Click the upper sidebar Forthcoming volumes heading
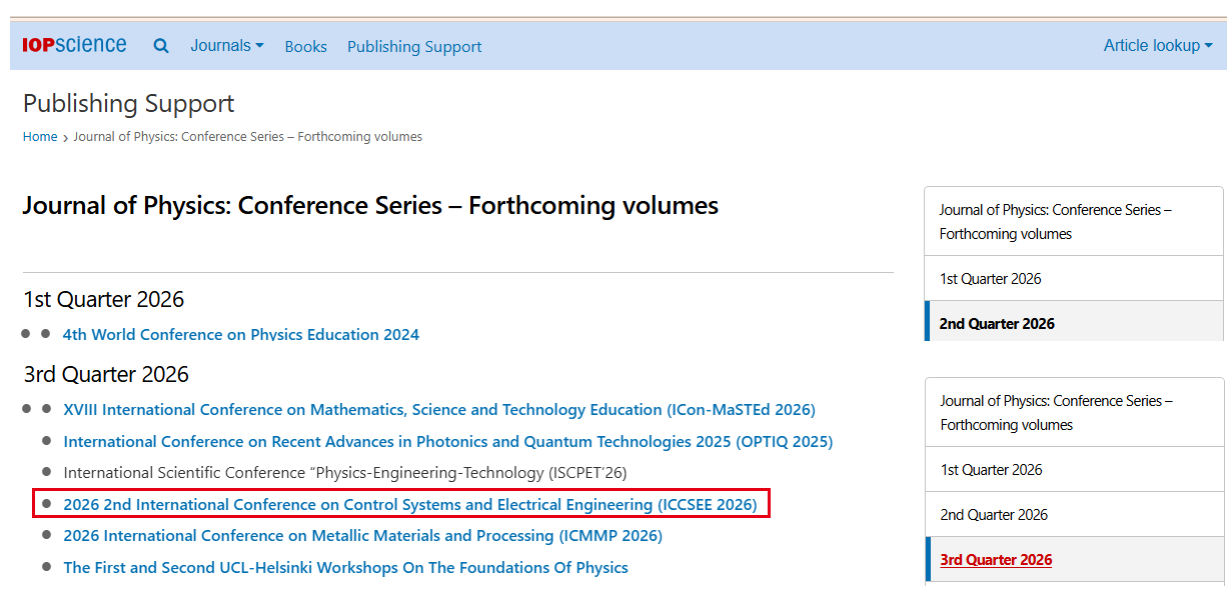 pyautogui.click(x=1055, y=222)
